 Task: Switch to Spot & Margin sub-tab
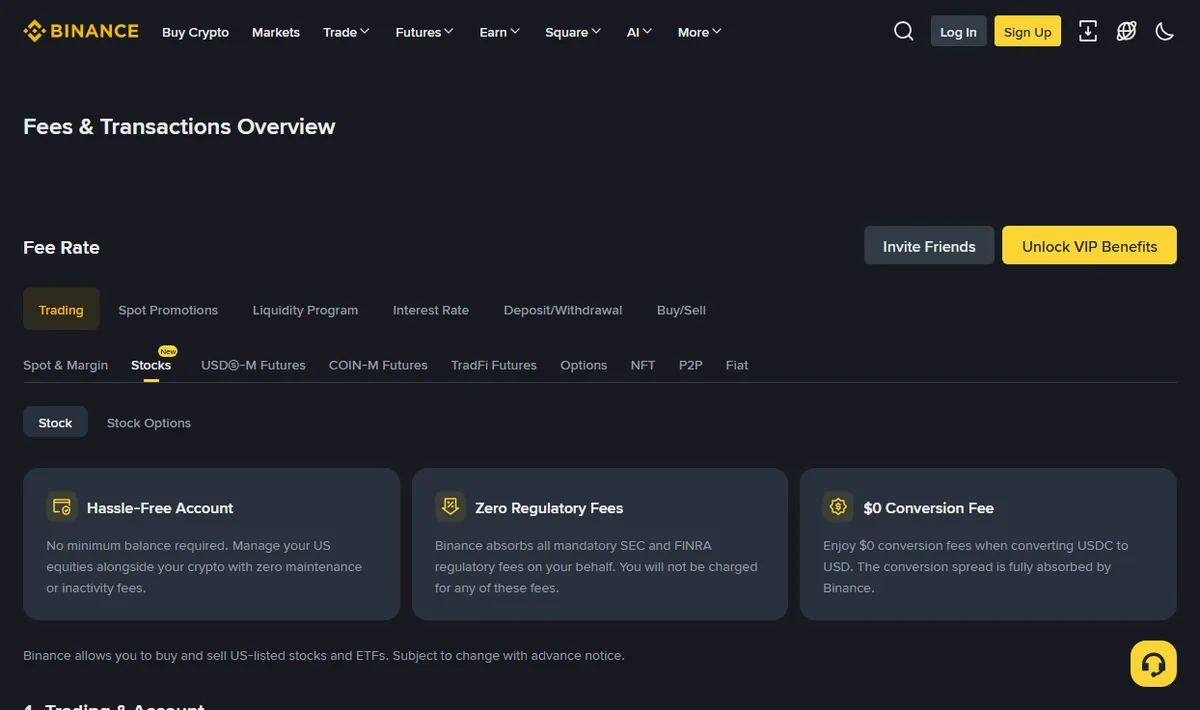(65, 365)
